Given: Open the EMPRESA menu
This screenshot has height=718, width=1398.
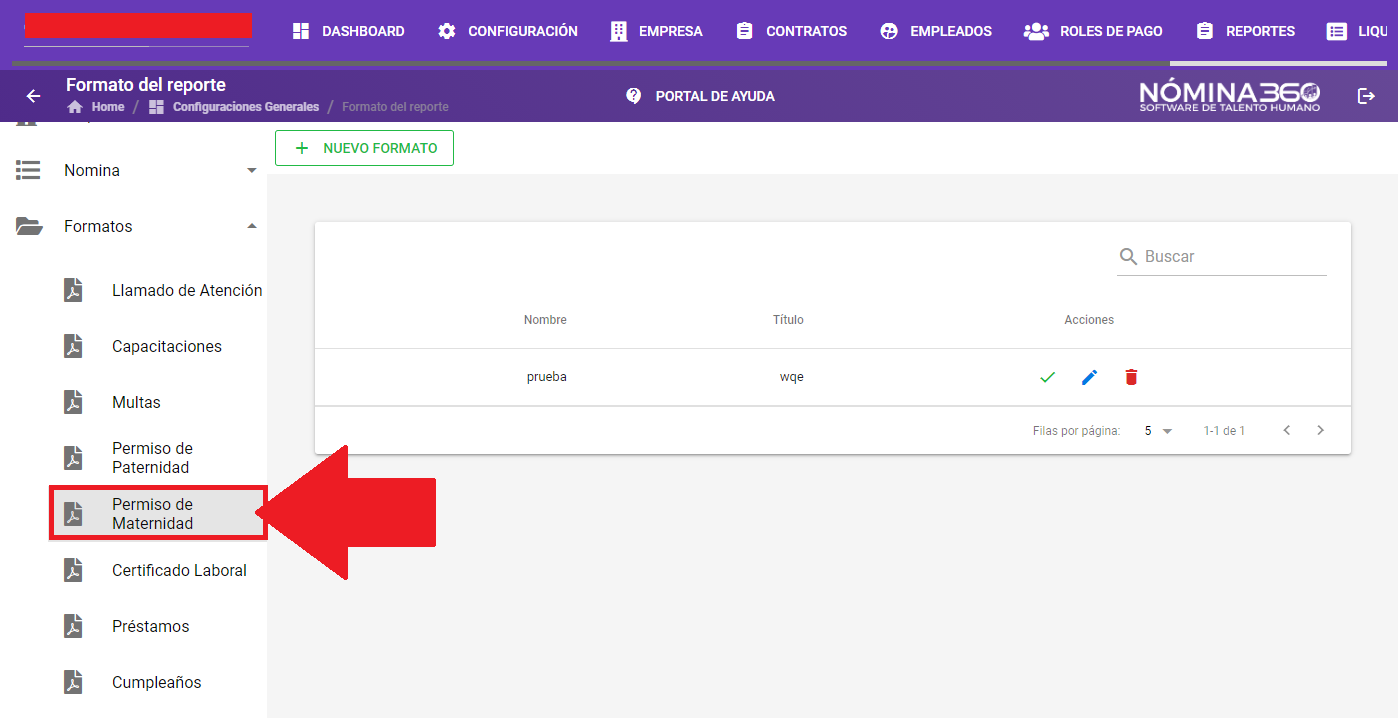Looking at the screenshot, I should point(656,31).
